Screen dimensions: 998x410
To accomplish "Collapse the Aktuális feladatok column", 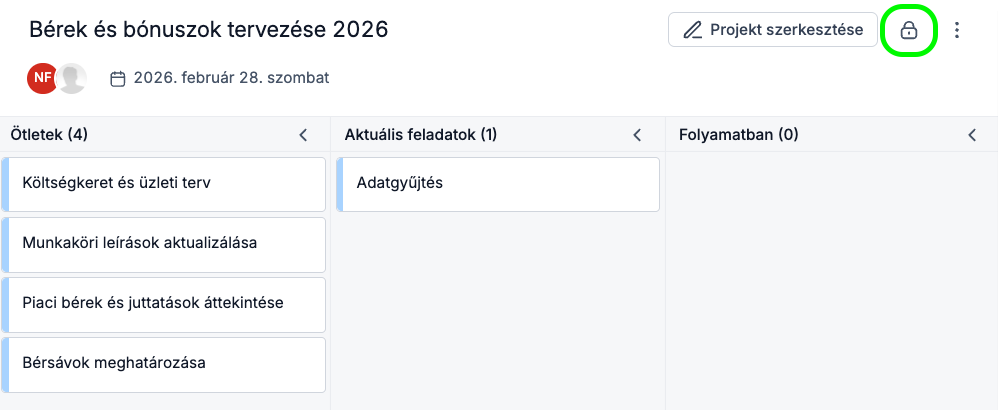I will pyautogui.click(x=637, y=135).
